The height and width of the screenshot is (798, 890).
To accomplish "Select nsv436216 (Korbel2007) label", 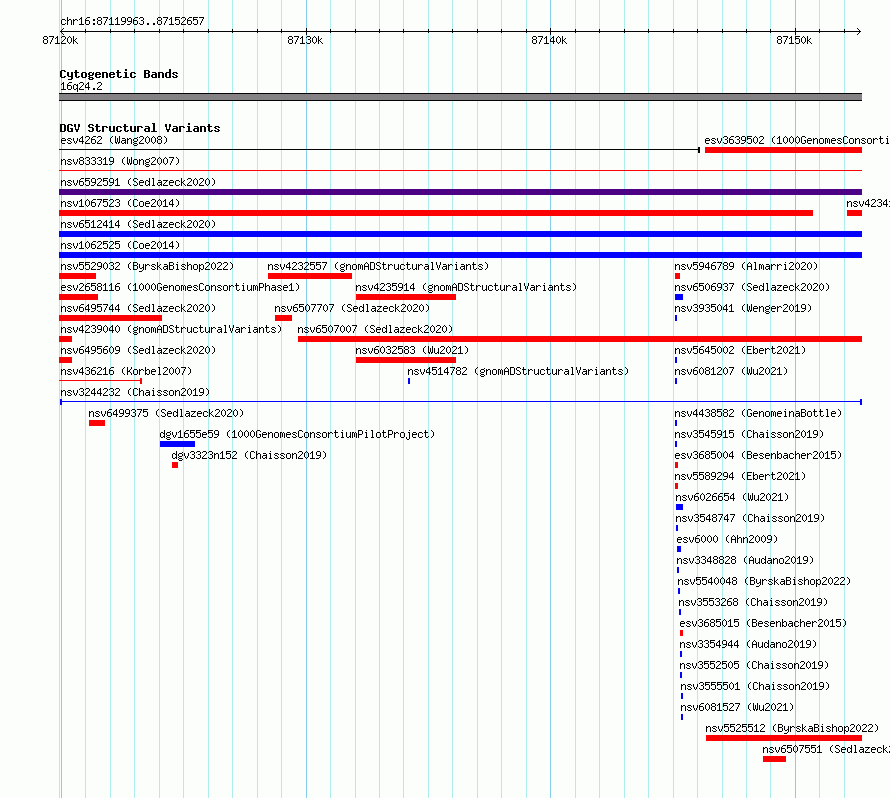I will point(126,371).
